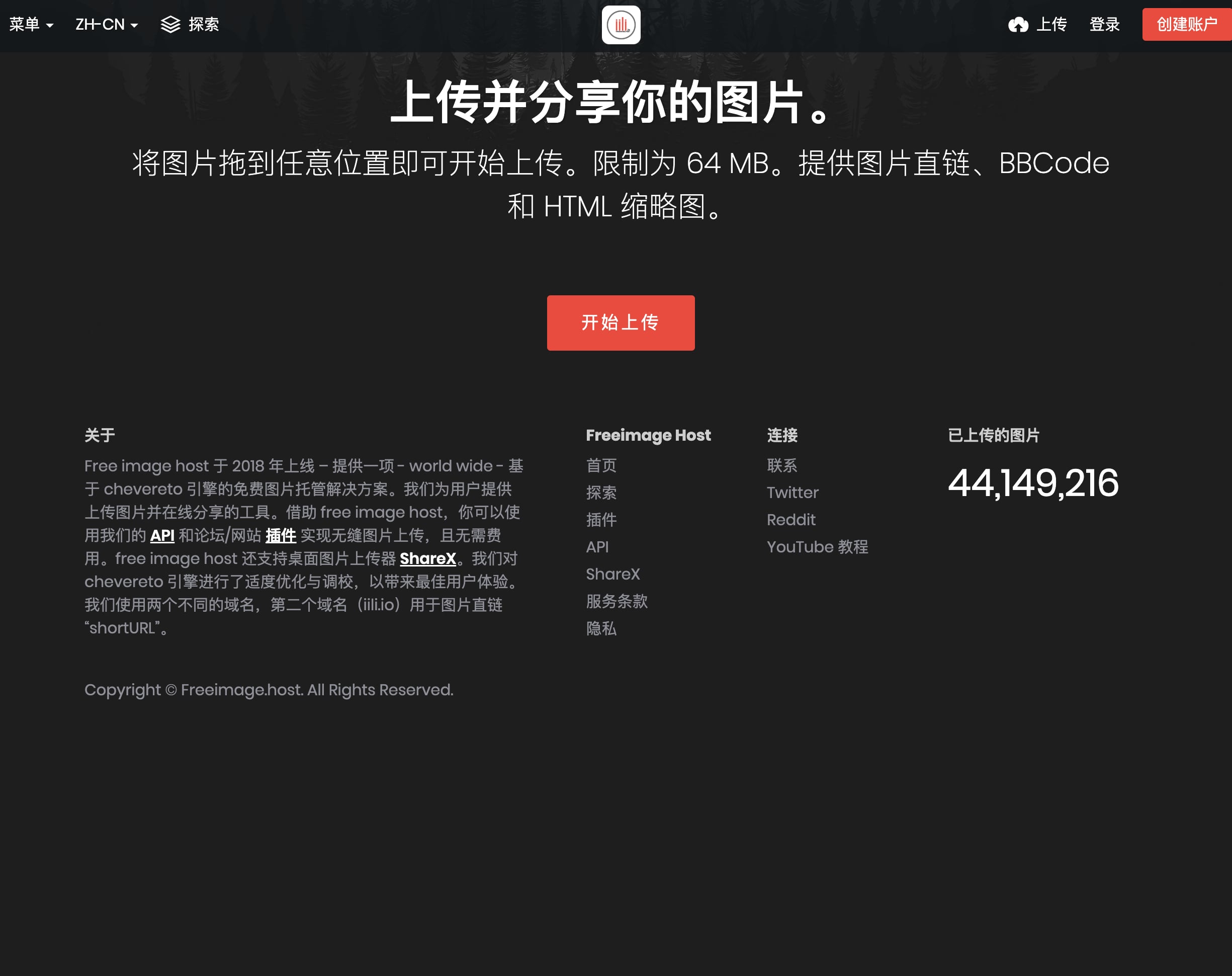Click the 关于 heading
Viewport: 1232px width, 976px height.
tap(100, 436)
